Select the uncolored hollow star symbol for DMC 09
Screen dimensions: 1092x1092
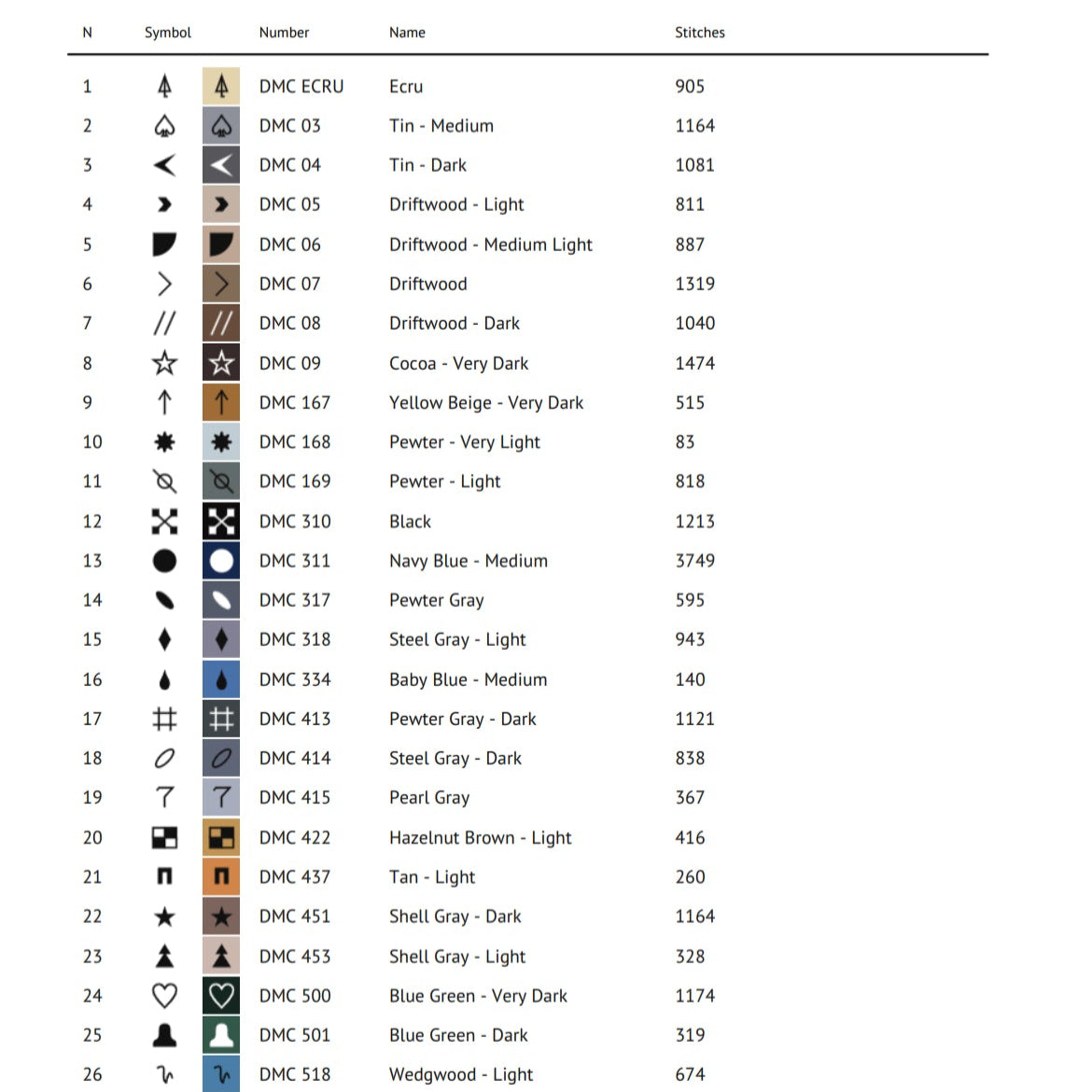tap(164, 363)
